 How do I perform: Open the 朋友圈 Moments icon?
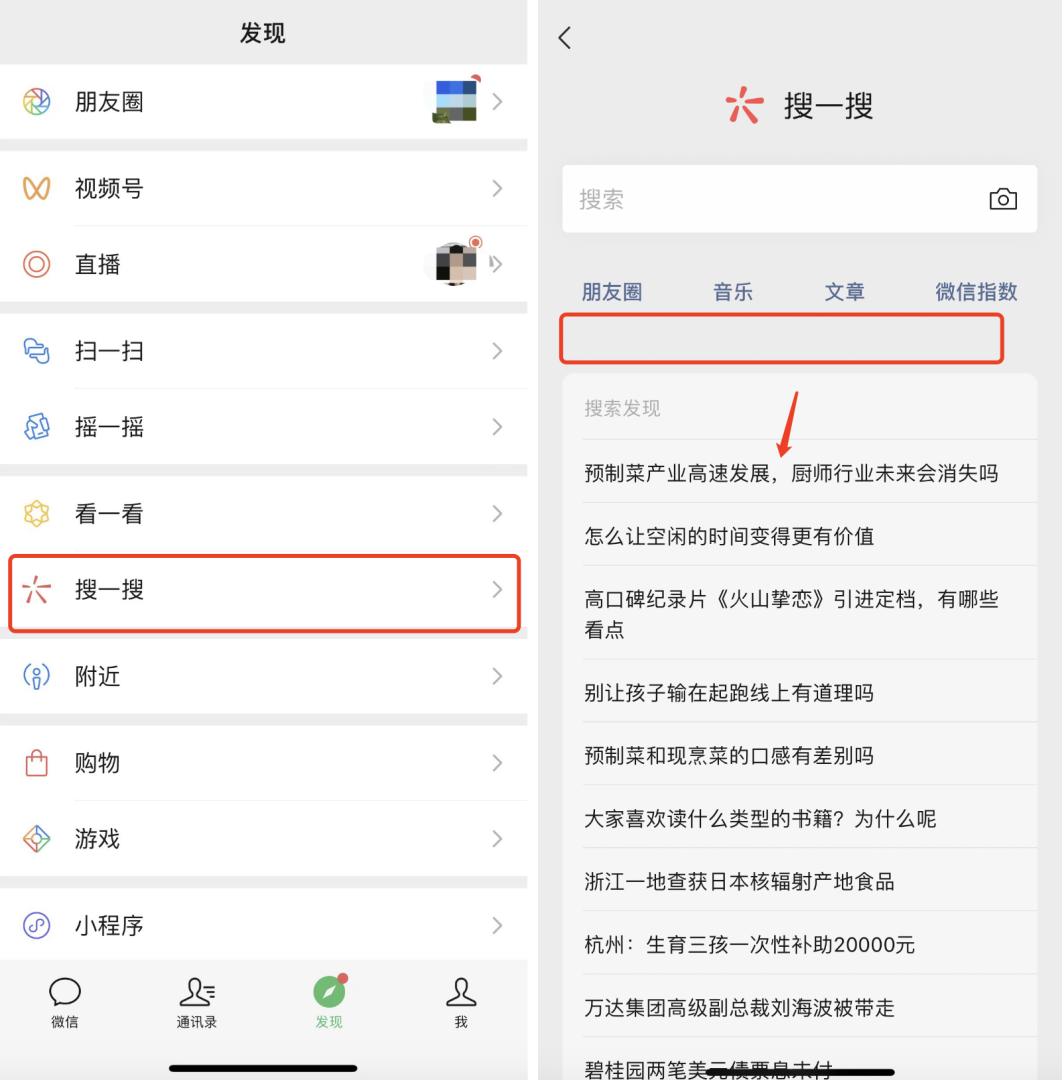(36, 102)
